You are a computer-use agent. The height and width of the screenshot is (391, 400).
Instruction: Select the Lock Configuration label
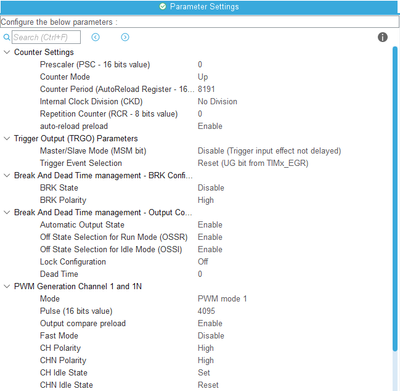(x=73, y=262)
